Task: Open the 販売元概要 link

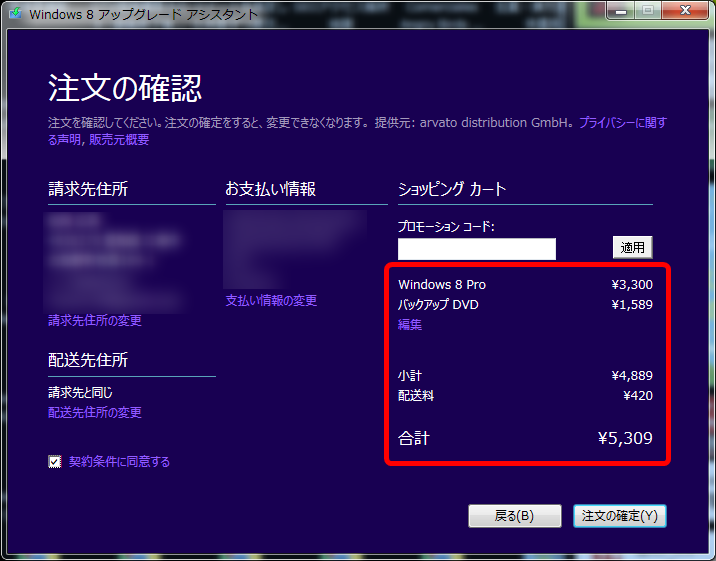Action: (119, 140)
